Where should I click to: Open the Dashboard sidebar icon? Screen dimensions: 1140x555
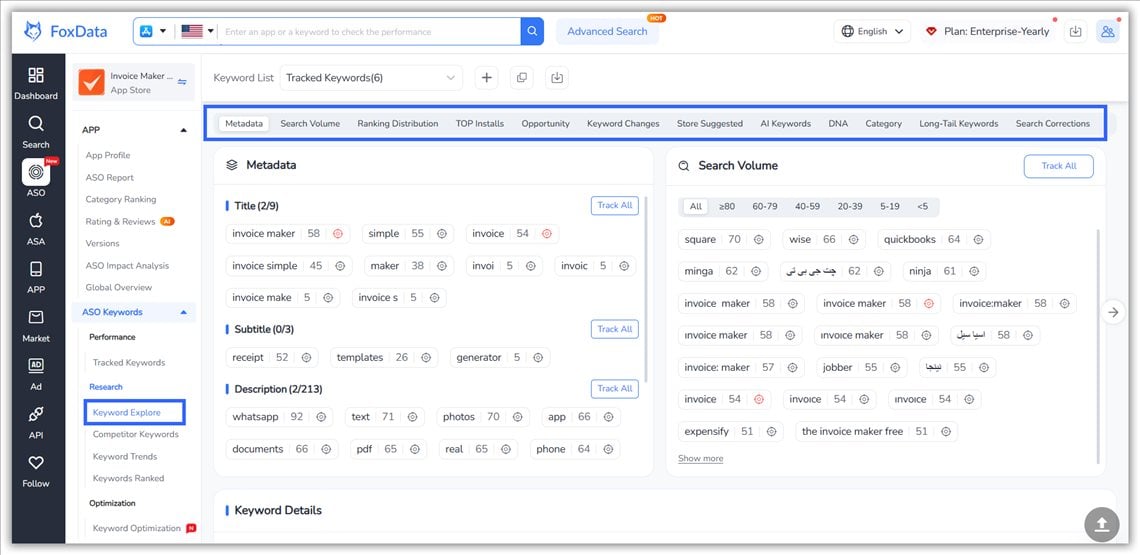tap(36, 83)
